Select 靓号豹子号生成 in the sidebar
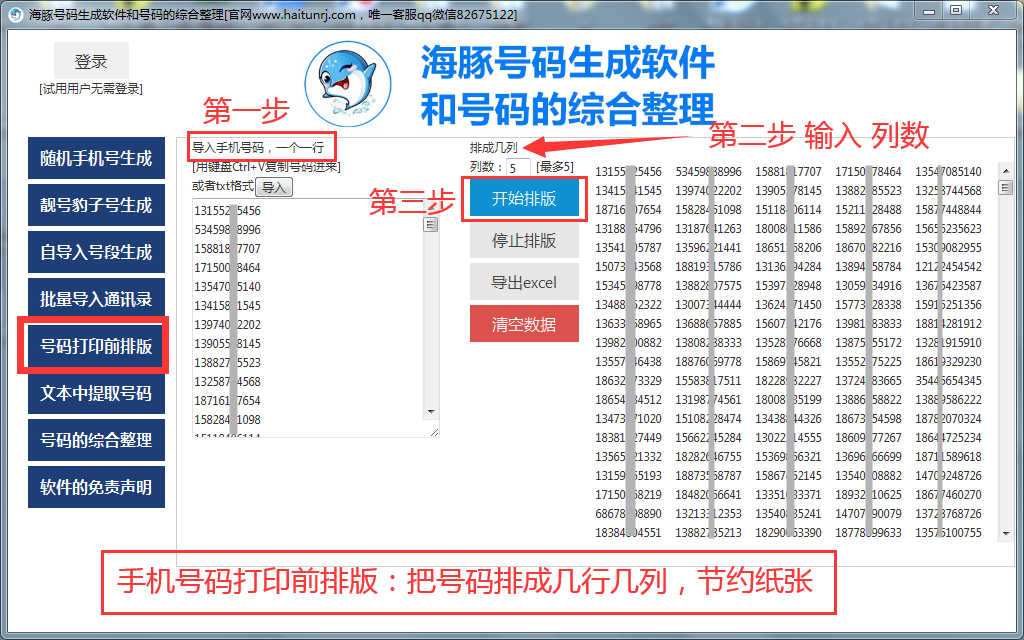Image resolution: width=1024 pixels, height=640 pixels. click(x=96, y=205)
